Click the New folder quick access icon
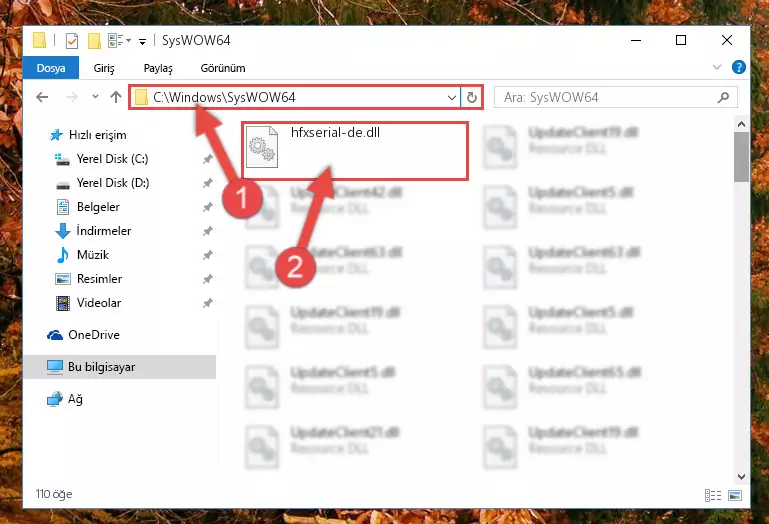 click(x=94, y=41)
